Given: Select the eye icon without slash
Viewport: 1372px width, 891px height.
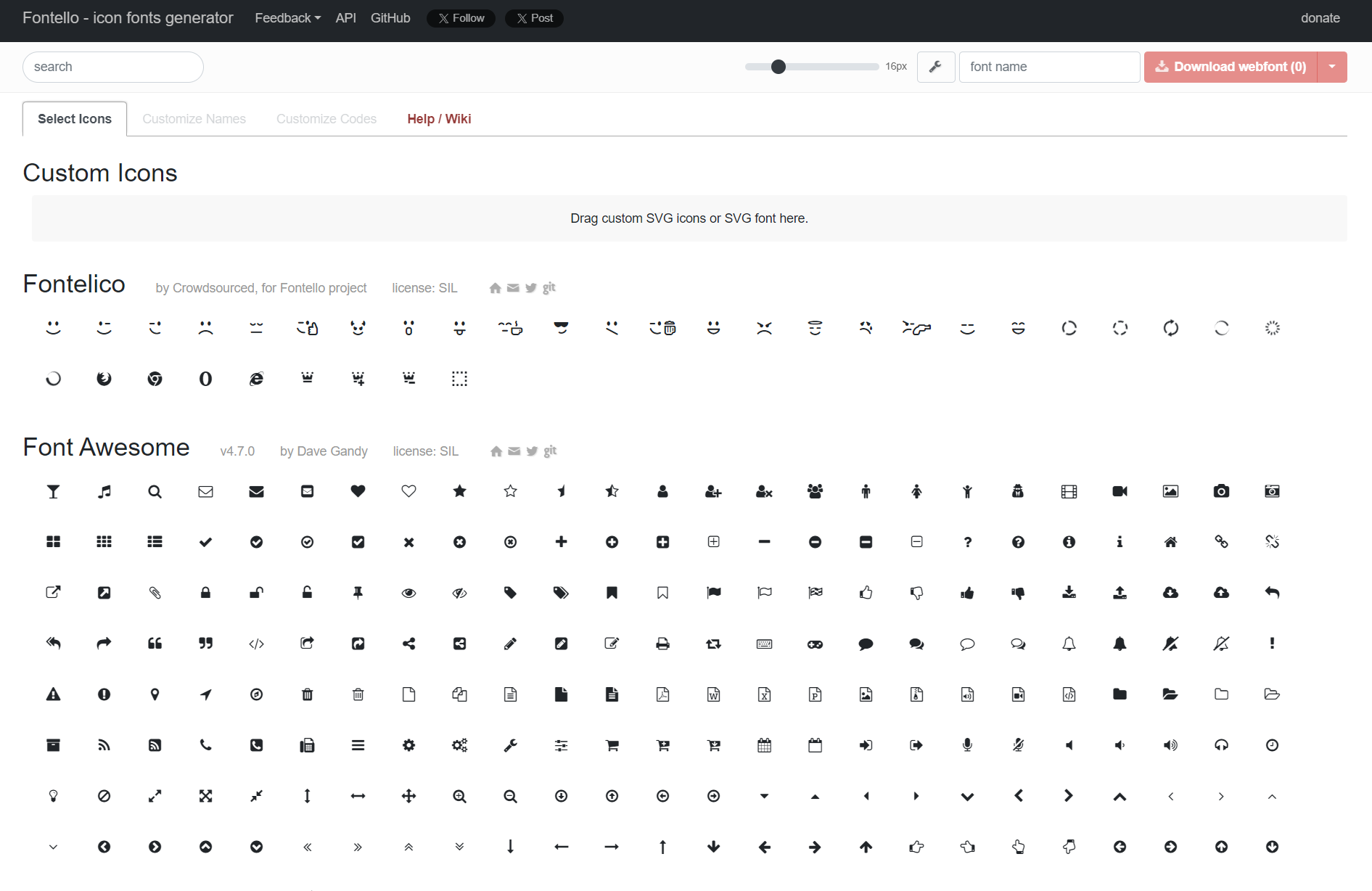Looking at the screenshot, I should click(x=409, y=593).
